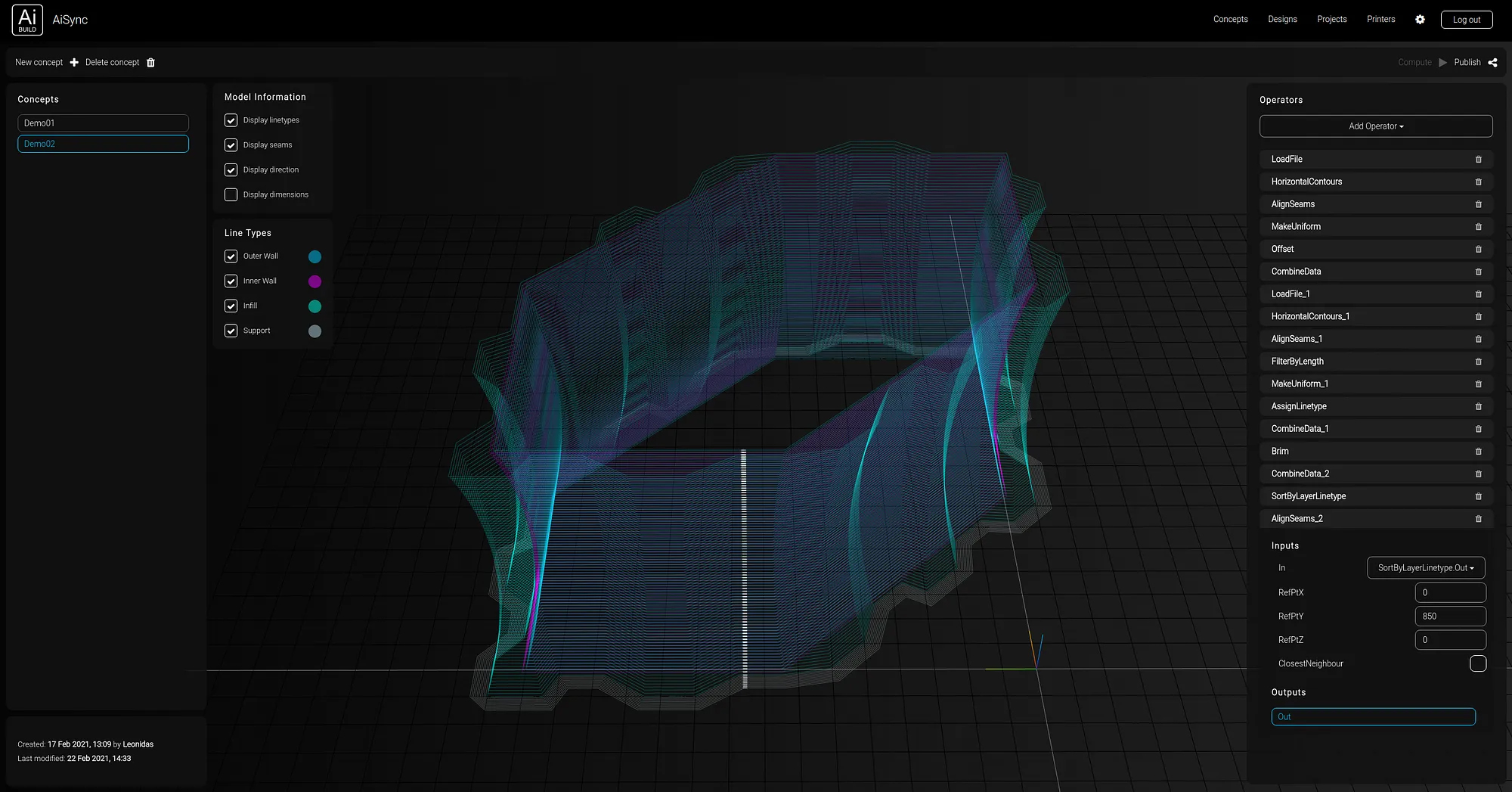
Task: Toggle the ClosestNeighbour input switch
Action: tap(1478, 663)
